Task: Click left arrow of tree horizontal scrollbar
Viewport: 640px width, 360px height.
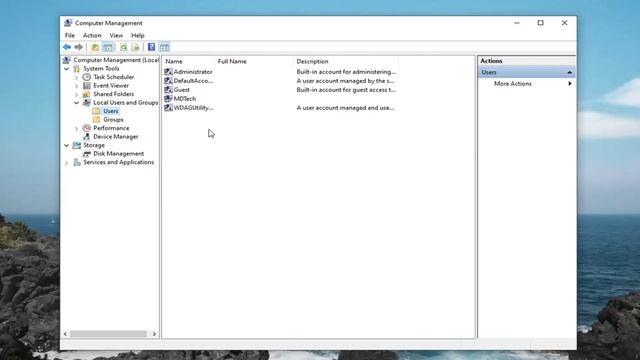Action: (65, 334)
